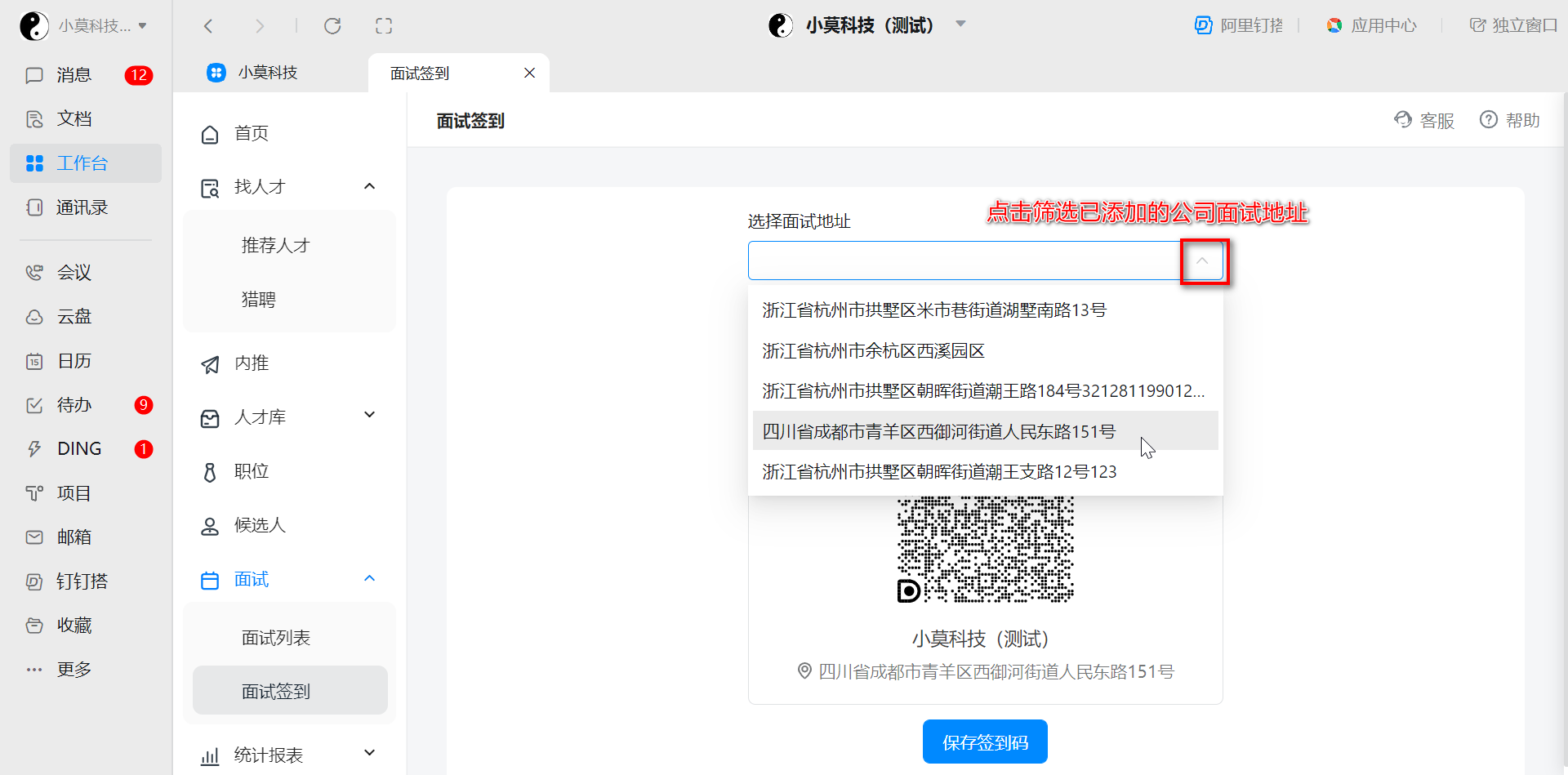The height and width of the screenshot is (775, 1568).
Task: Open the DING lightning icon
Action: click(x=34, y=449)
